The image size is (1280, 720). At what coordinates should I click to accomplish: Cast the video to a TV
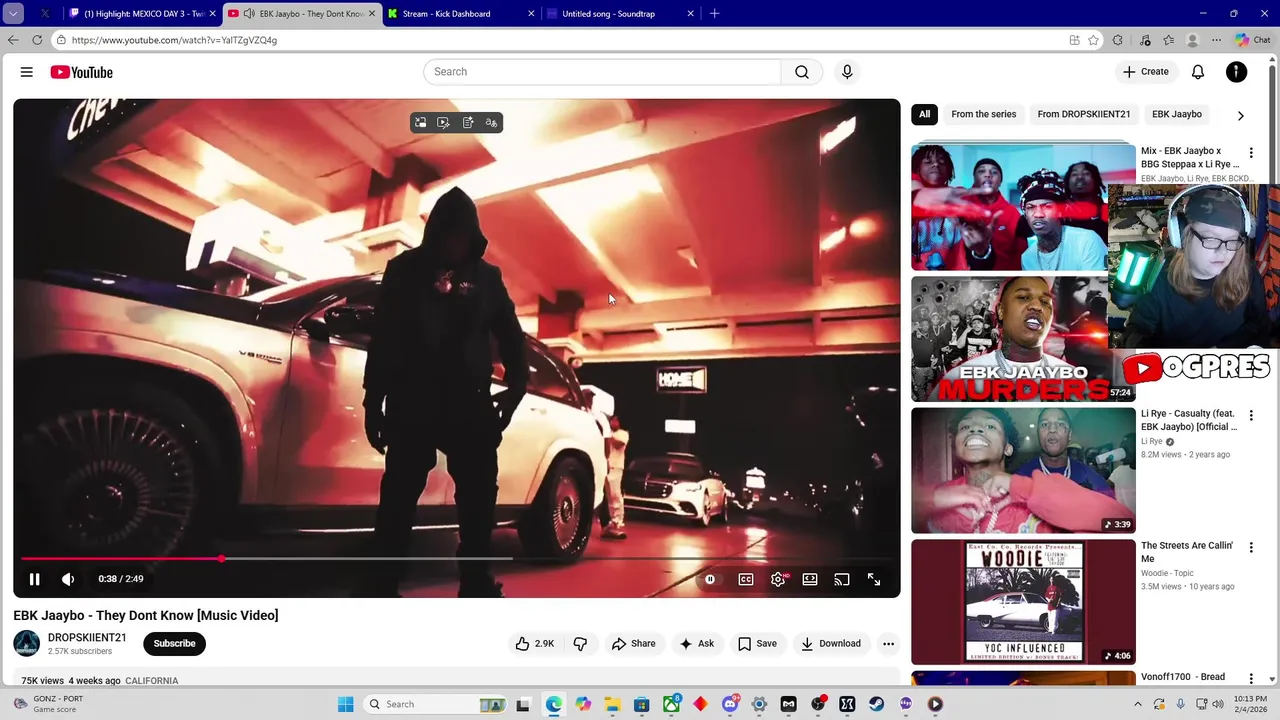tap(842, 579)
